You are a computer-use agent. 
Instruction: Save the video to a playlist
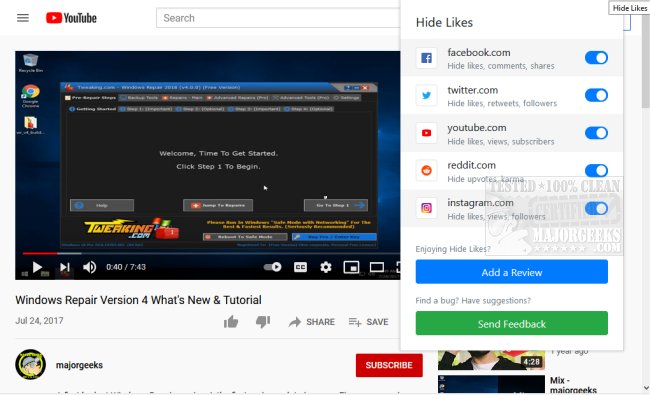click(x=369, y=322)
